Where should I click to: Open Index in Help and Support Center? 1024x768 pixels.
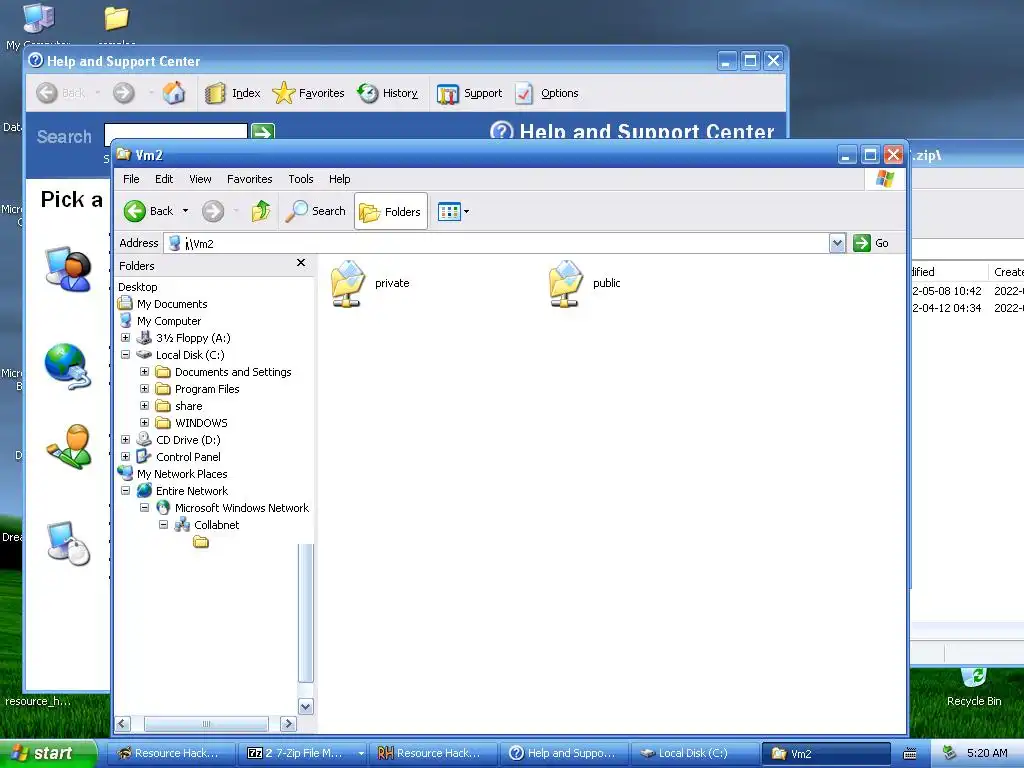(x=233, y=93)
